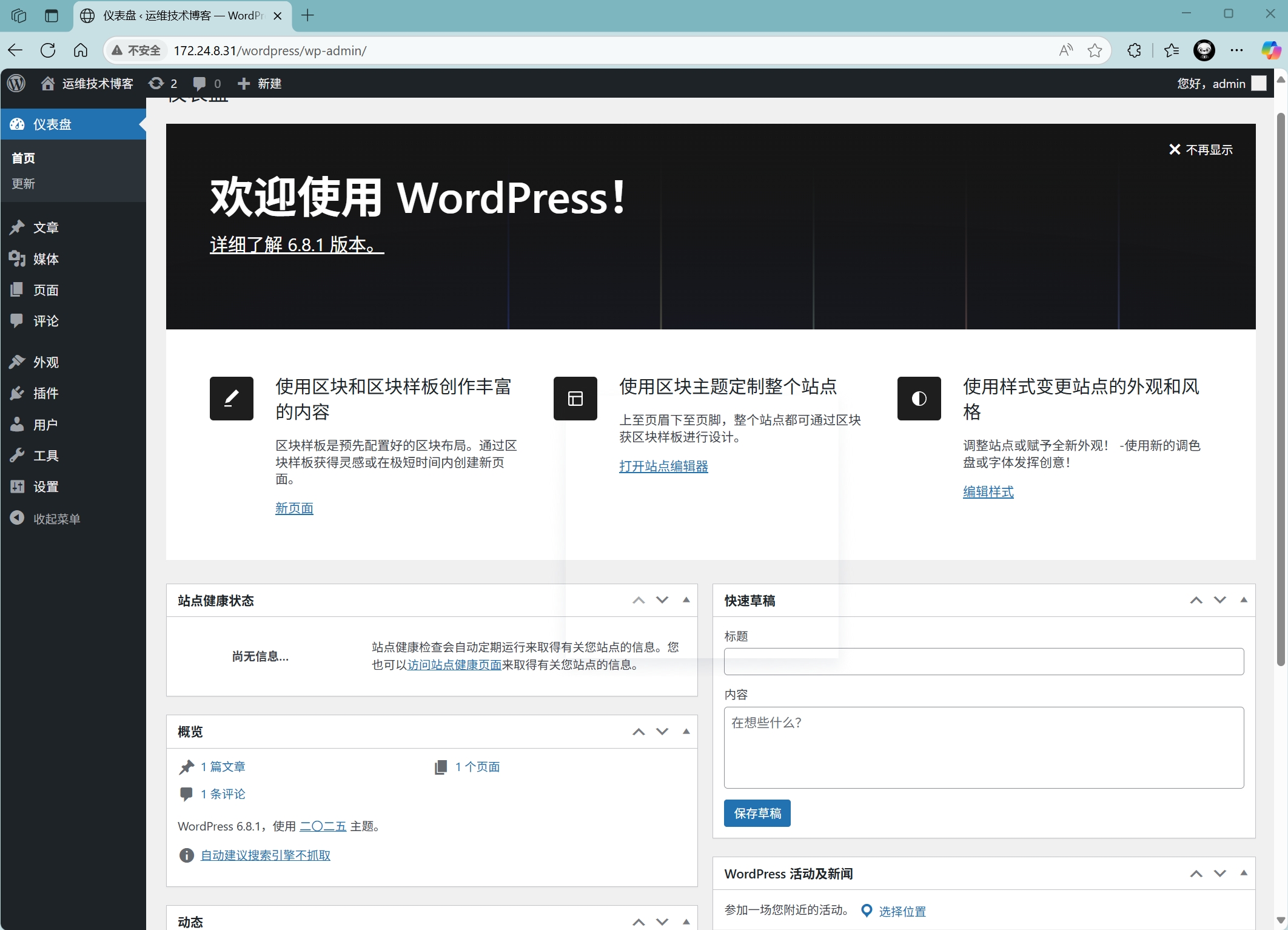Viewport: 1288px width, 930px height.
Task: Open the 更新 submenu item
Action: (23, 183)
